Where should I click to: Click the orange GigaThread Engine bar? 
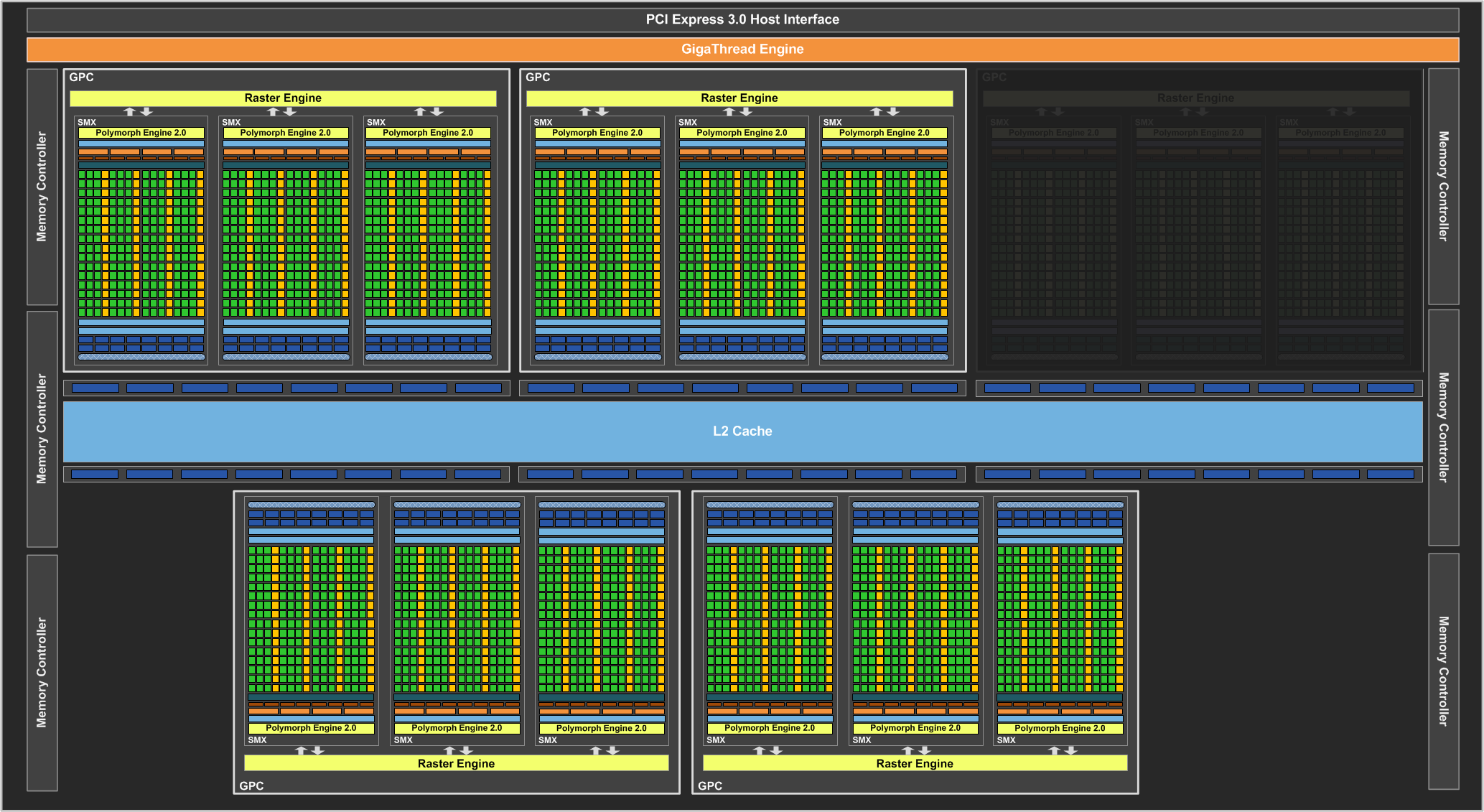tap(742, 49)
